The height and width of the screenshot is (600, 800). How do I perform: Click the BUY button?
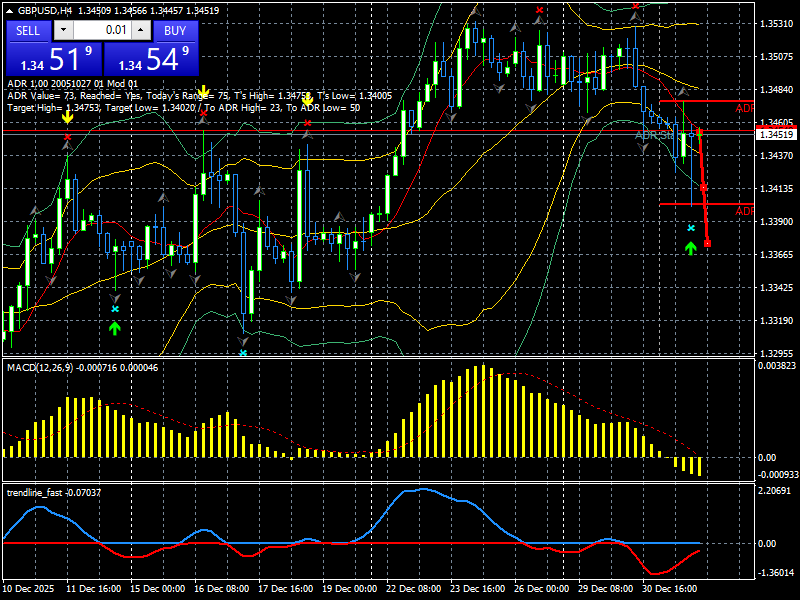(175, 31)
